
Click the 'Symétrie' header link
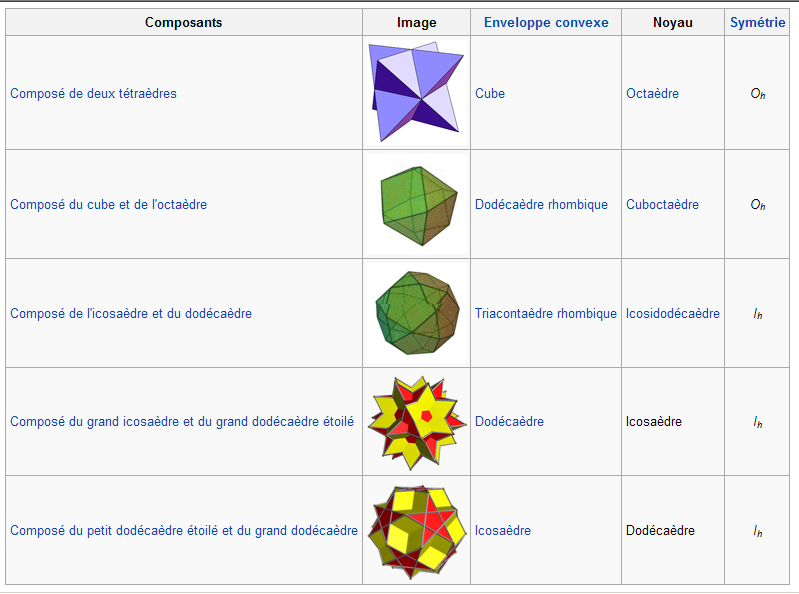point(757,22)
